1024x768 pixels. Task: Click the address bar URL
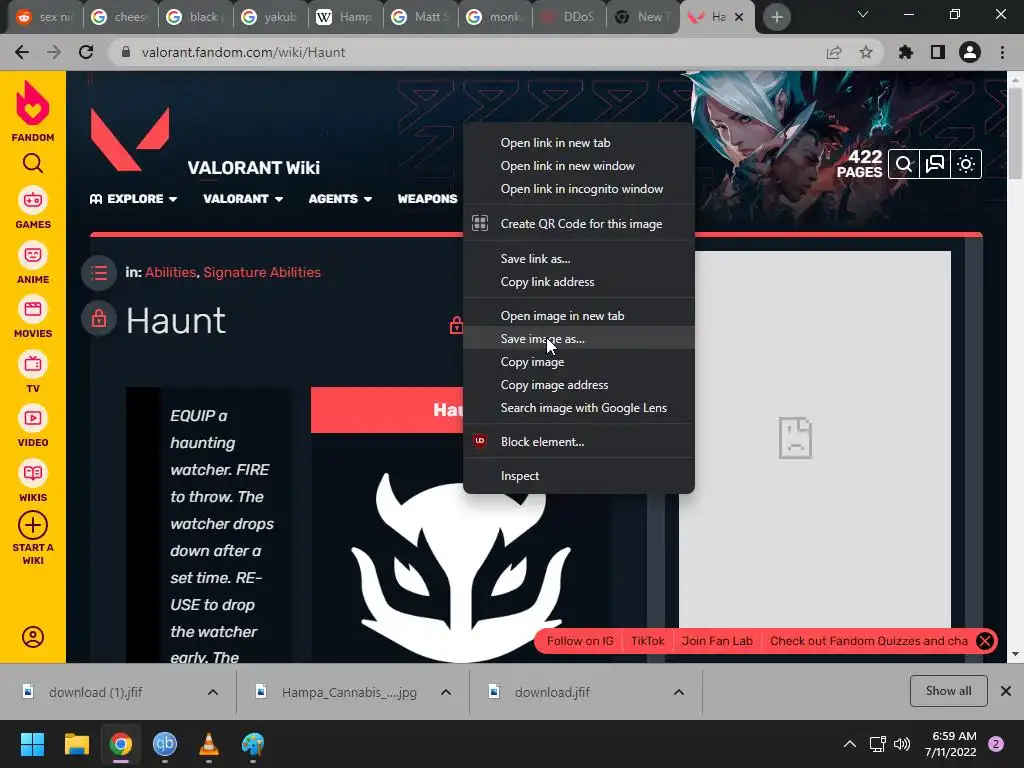243,52
